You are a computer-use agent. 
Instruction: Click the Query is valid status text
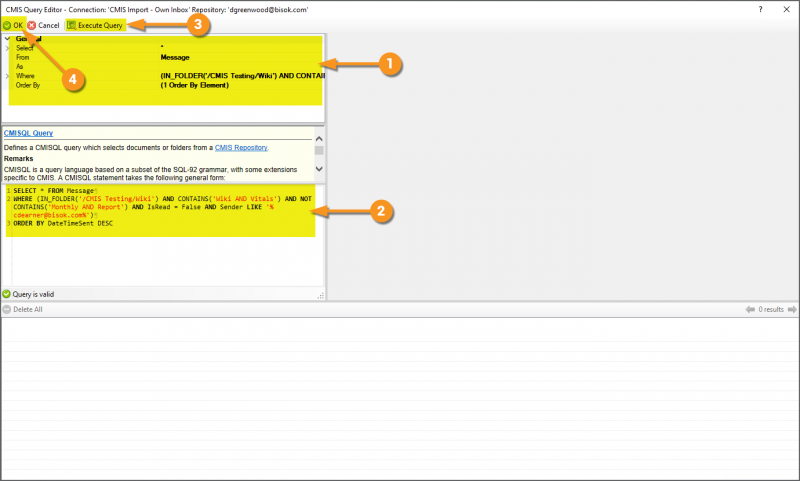tap(33, 294)
